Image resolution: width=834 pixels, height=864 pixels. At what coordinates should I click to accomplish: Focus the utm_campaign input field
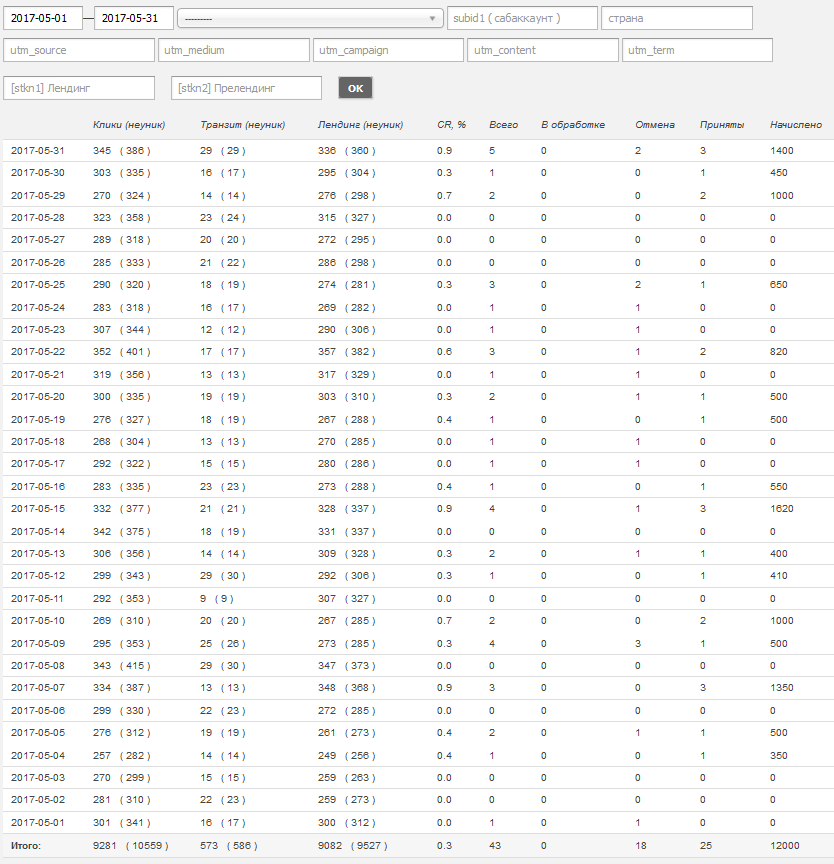pyautogui.click(x=388, y=50)
